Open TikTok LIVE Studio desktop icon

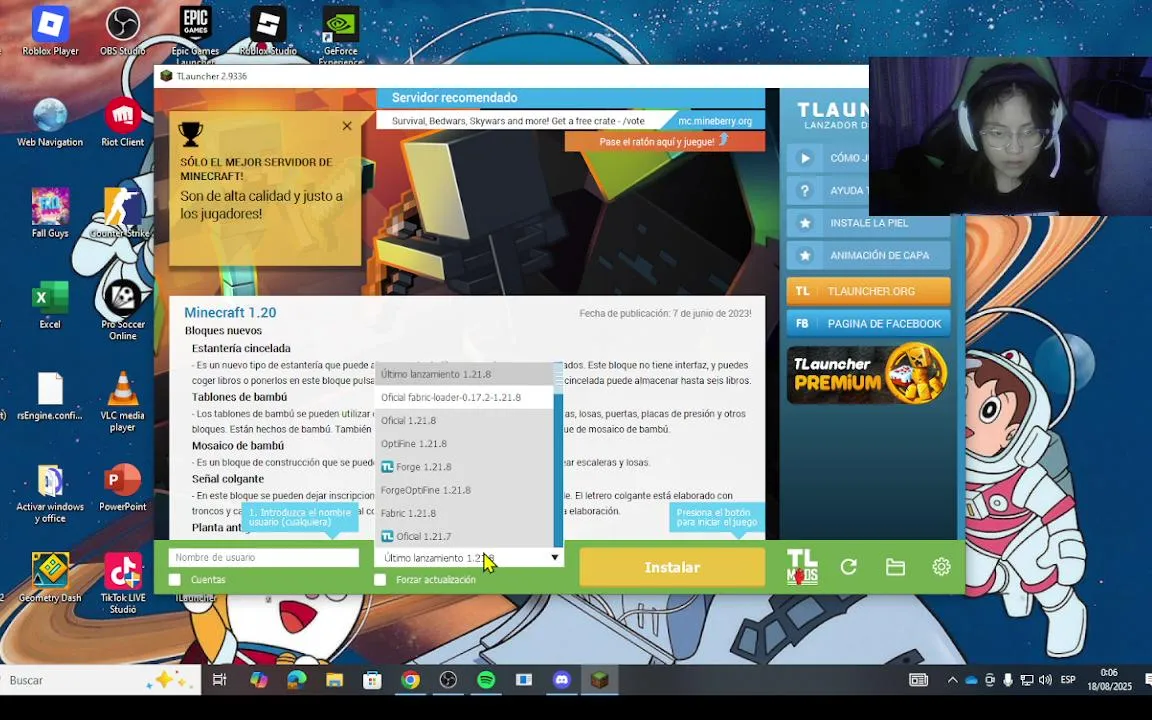coord(123,583)
